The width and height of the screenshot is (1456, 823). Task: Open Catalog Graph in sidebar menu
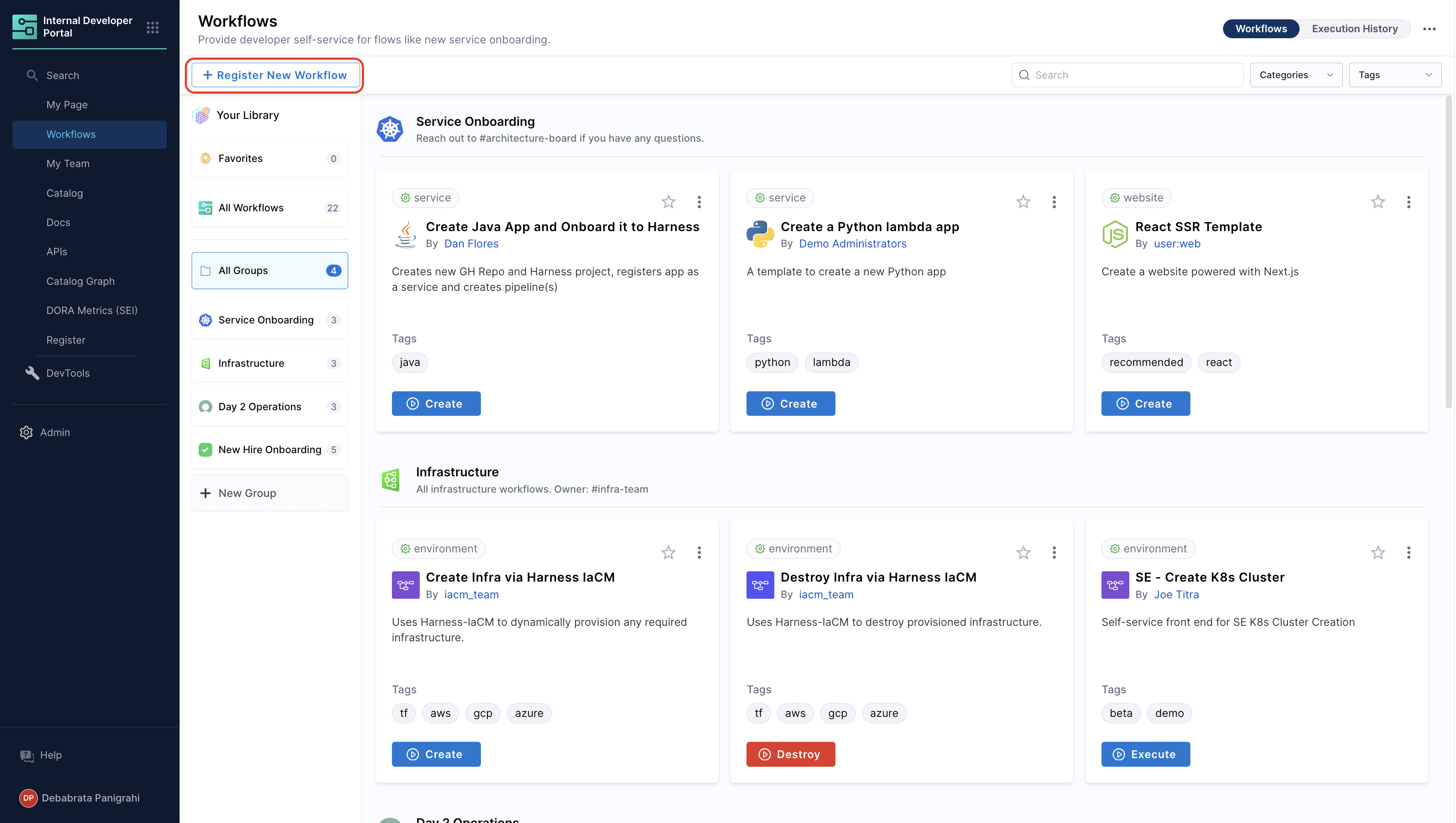tap(80, 281)
